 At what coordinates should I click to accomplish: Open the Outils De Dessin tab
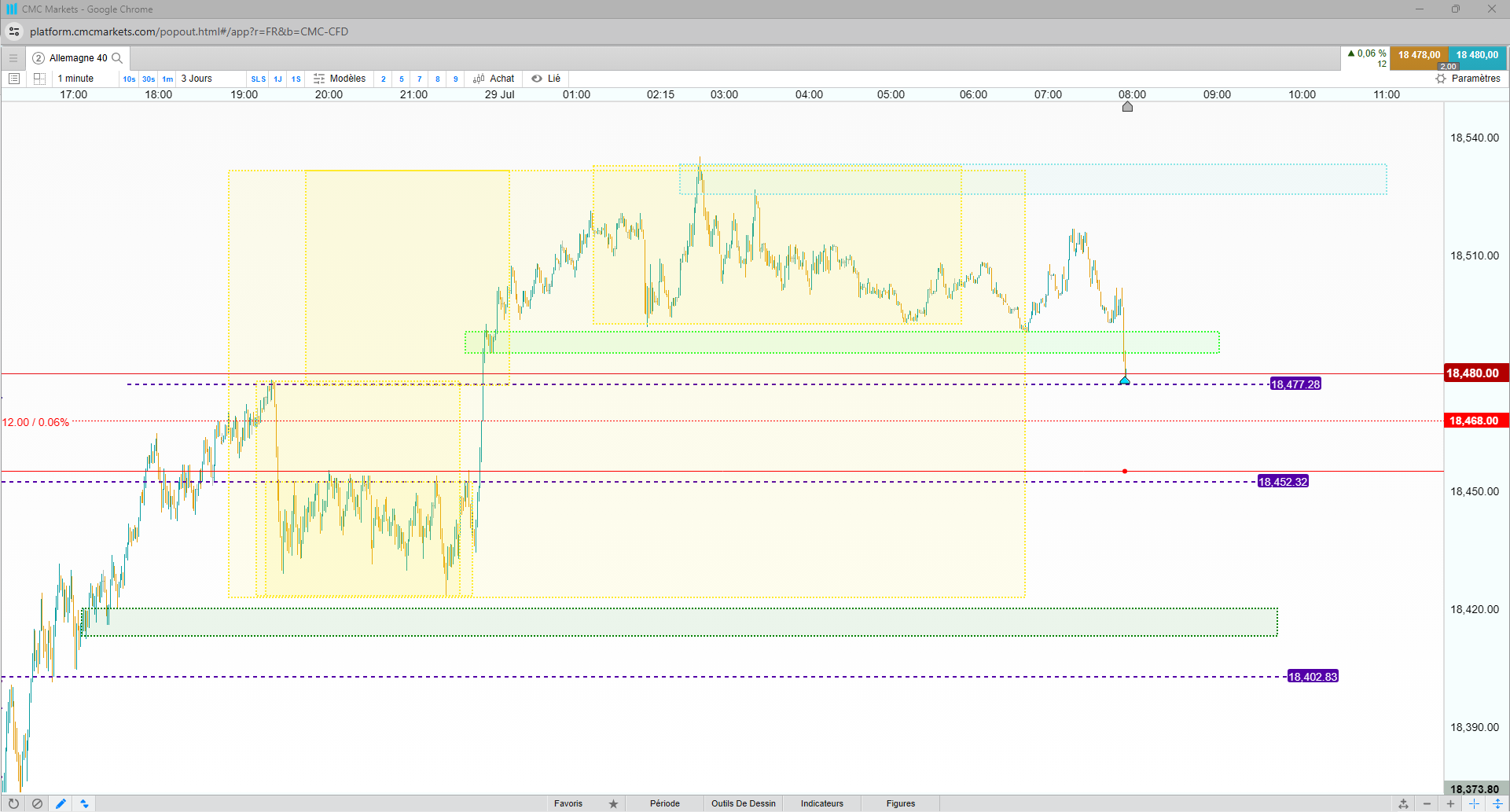744,803
